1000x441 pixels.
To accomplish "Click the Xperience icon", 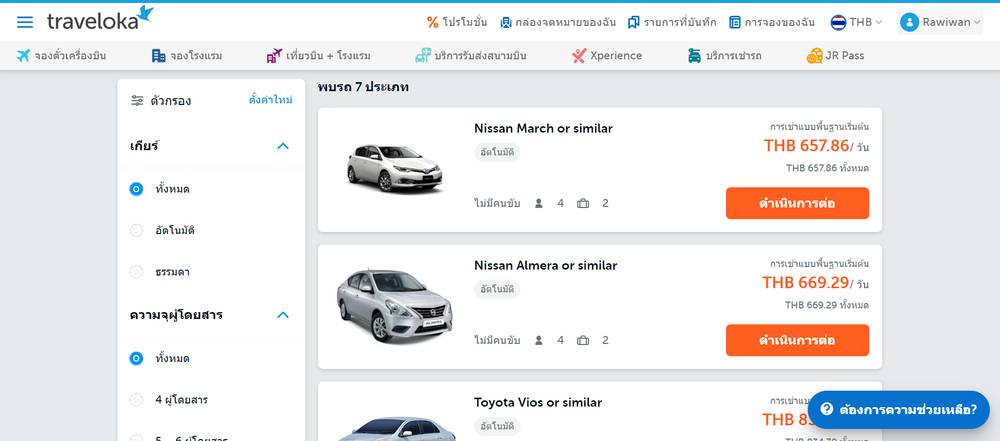I will (579, 56).
